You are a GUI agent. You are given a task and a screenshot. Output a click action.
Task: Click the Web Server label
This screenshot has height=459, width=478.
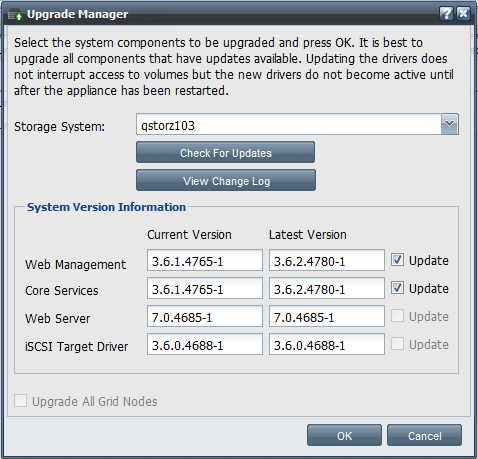coord(57,319)
